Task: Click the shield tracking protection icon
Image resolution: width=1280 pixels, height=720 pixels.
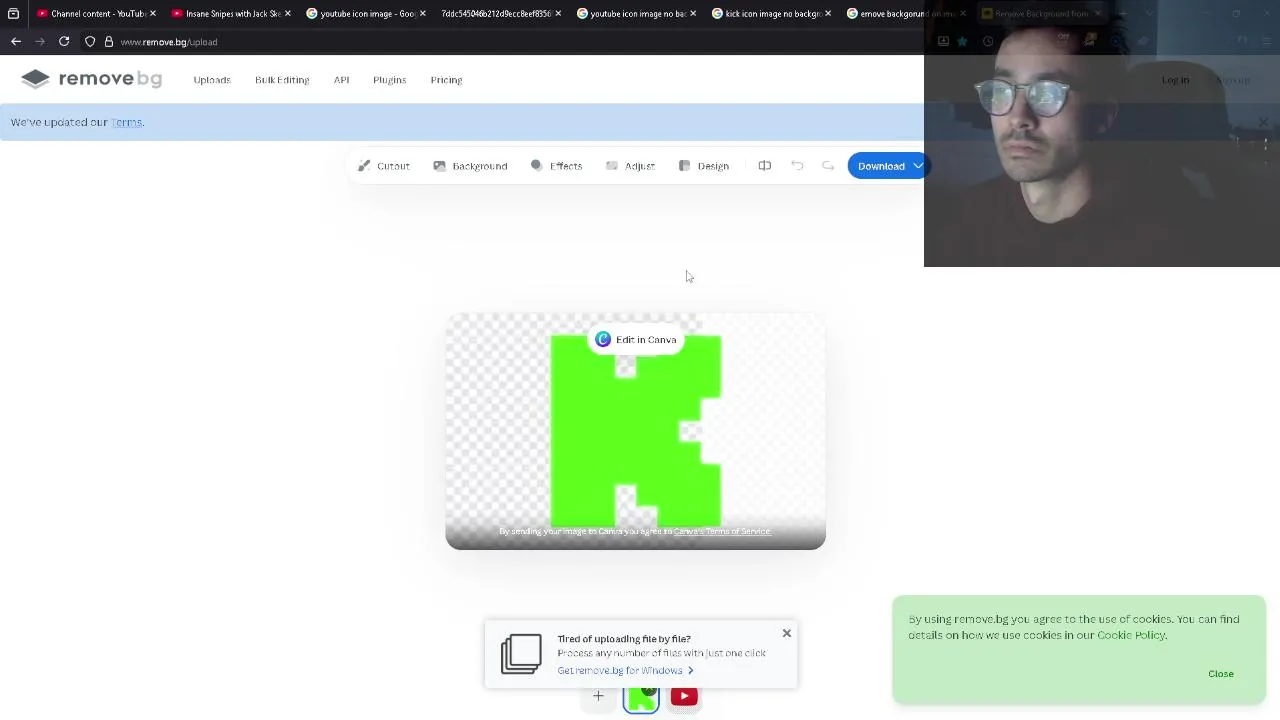Action: pyautogui.click(x=90, y=42)
